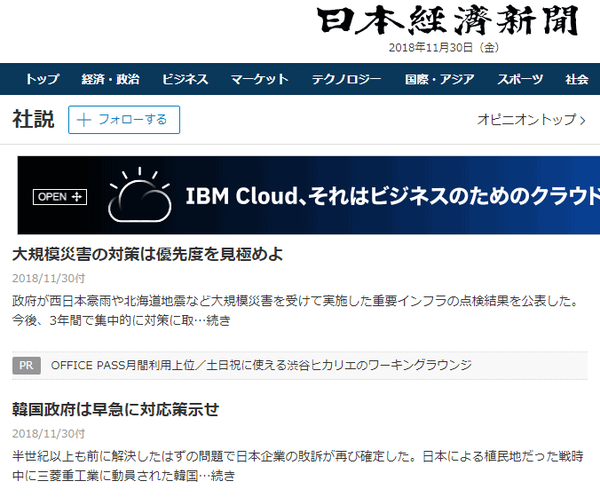Open article 韓国政府は早急に対応策示せ
This screenshot has height=497, width=600.
tap(116, 409)
